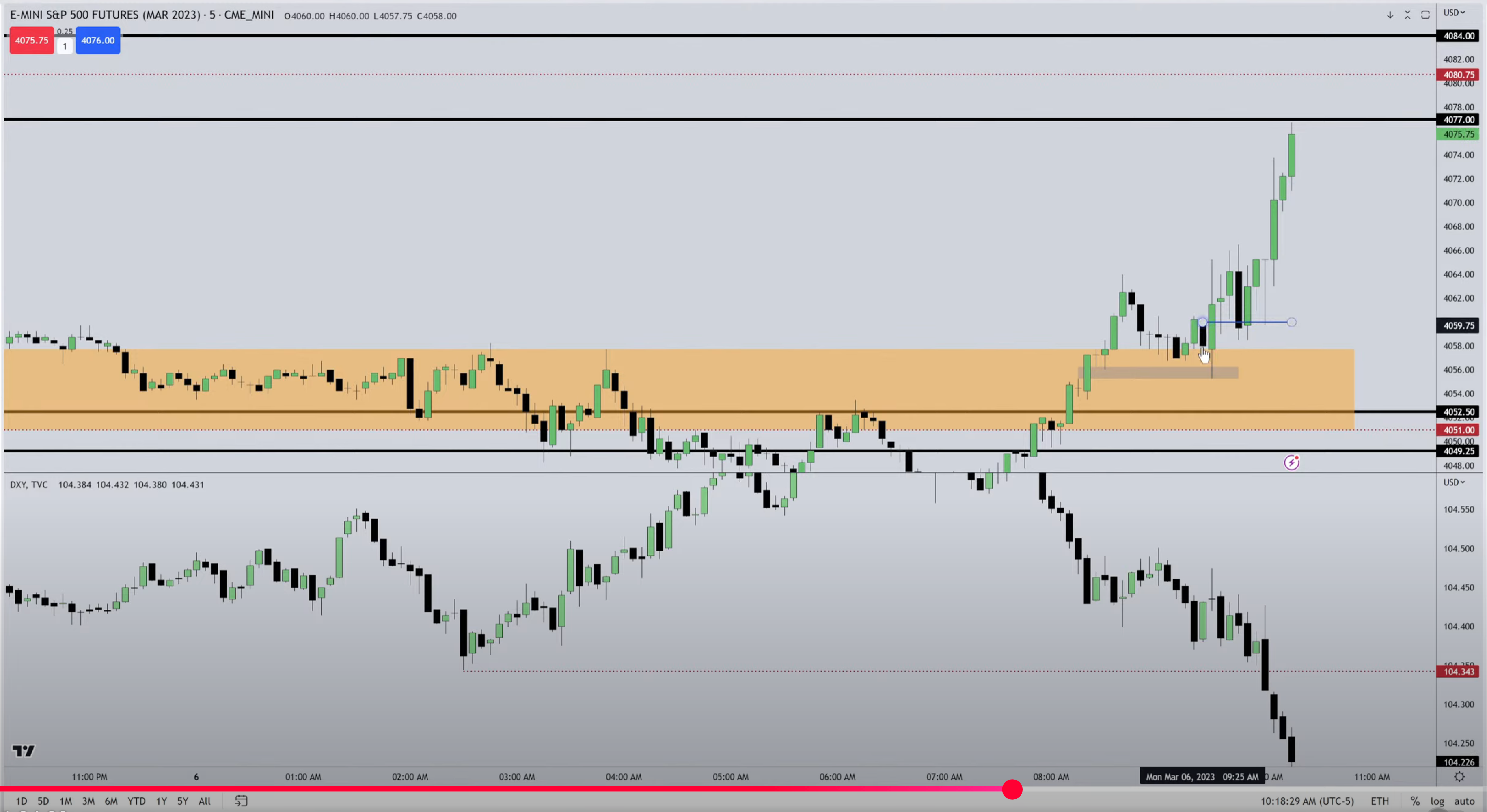The image size is (1487, 812).
Task: Click the 4066.00 price axis label
Action: click(1459, 250)
